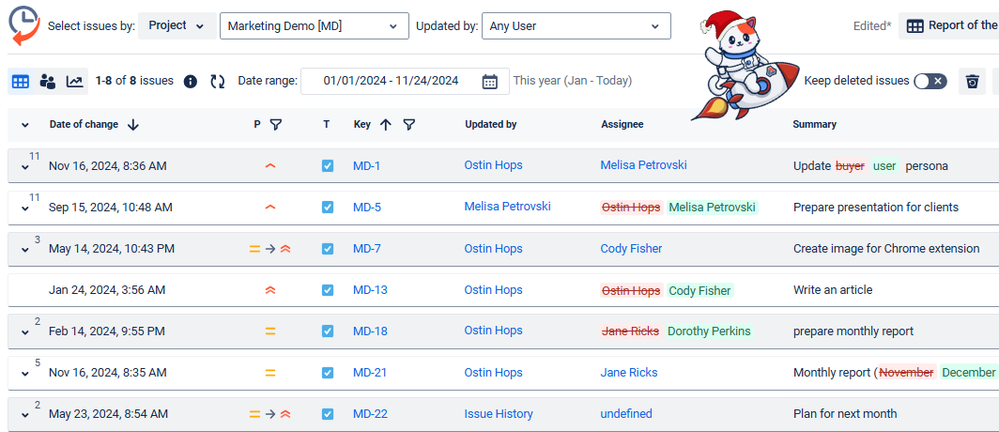Expand the MD-18 row changes
The image size is (999, 432).
(x=25, y=333)
